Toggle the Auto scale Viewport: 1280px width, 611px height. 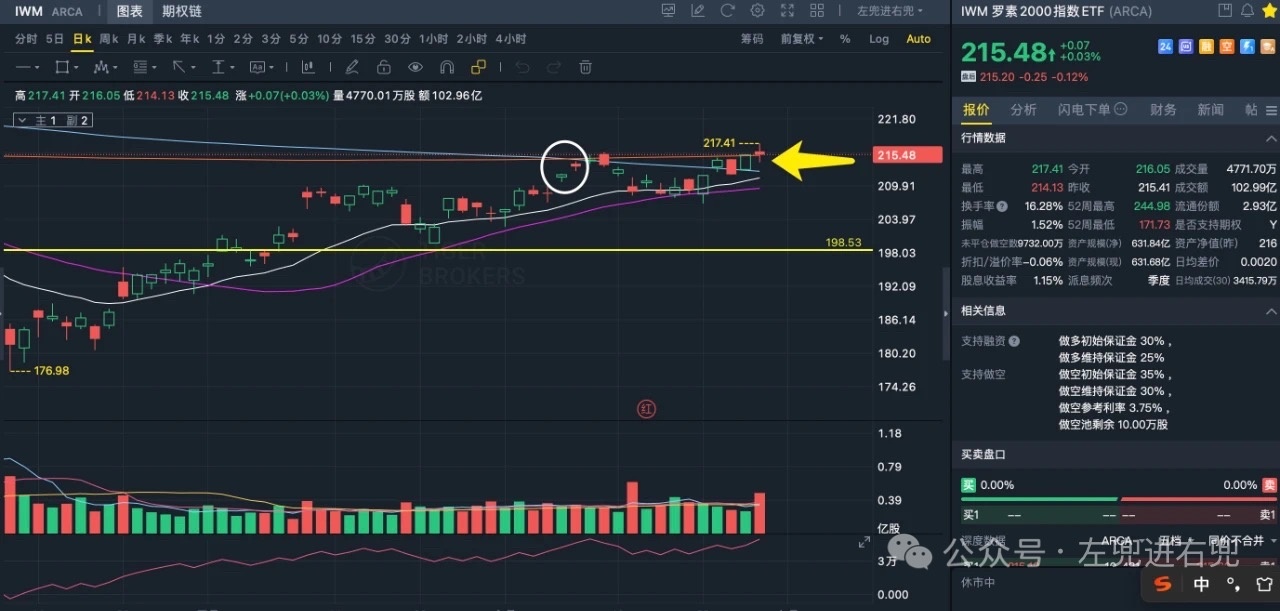[918, 39]
